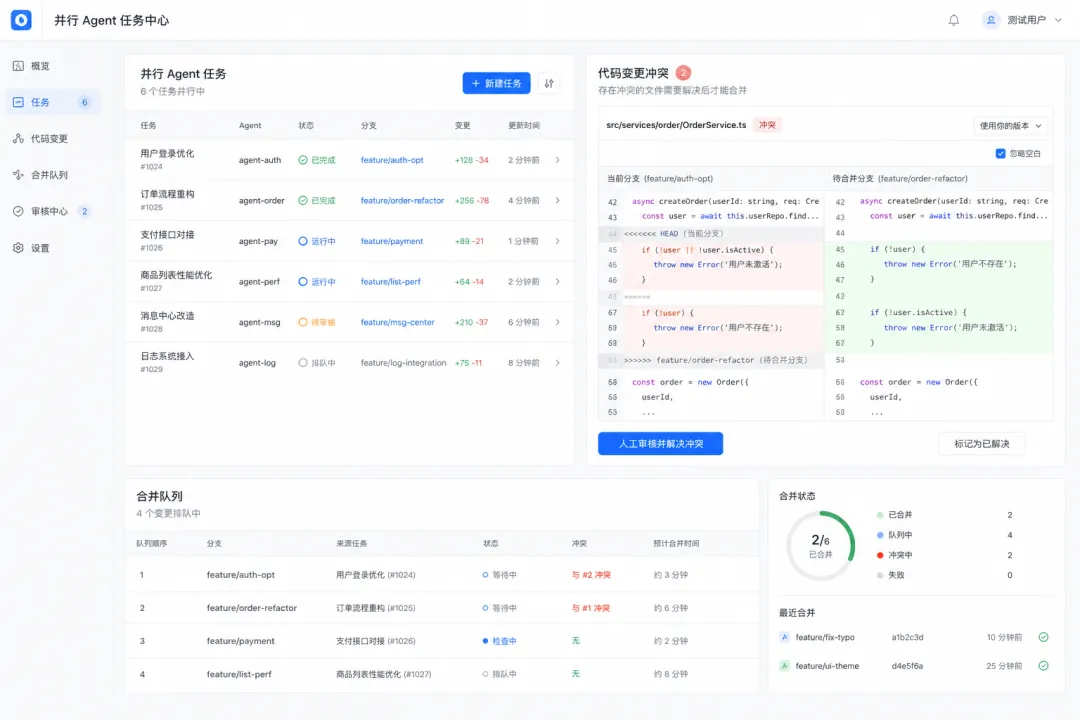Expand the 消息中心改造 row chevron
The width and height of the screenshot is (1080, 720).
(x=557, y=322)
